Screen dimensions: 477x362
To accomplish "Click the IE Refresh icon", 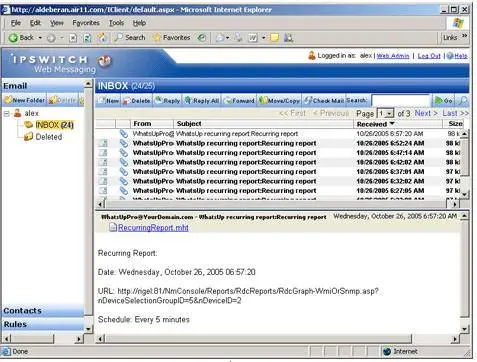I will click(x=87, y=38).
